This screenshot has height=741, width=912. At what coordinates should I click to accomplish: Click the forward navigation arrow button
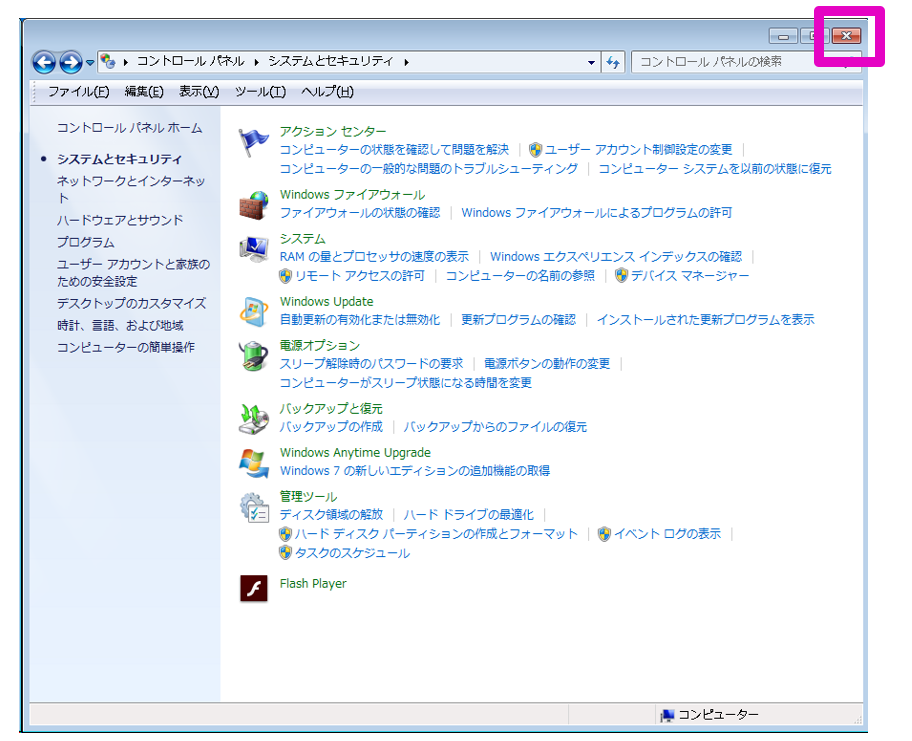click(x=70, y=62)
